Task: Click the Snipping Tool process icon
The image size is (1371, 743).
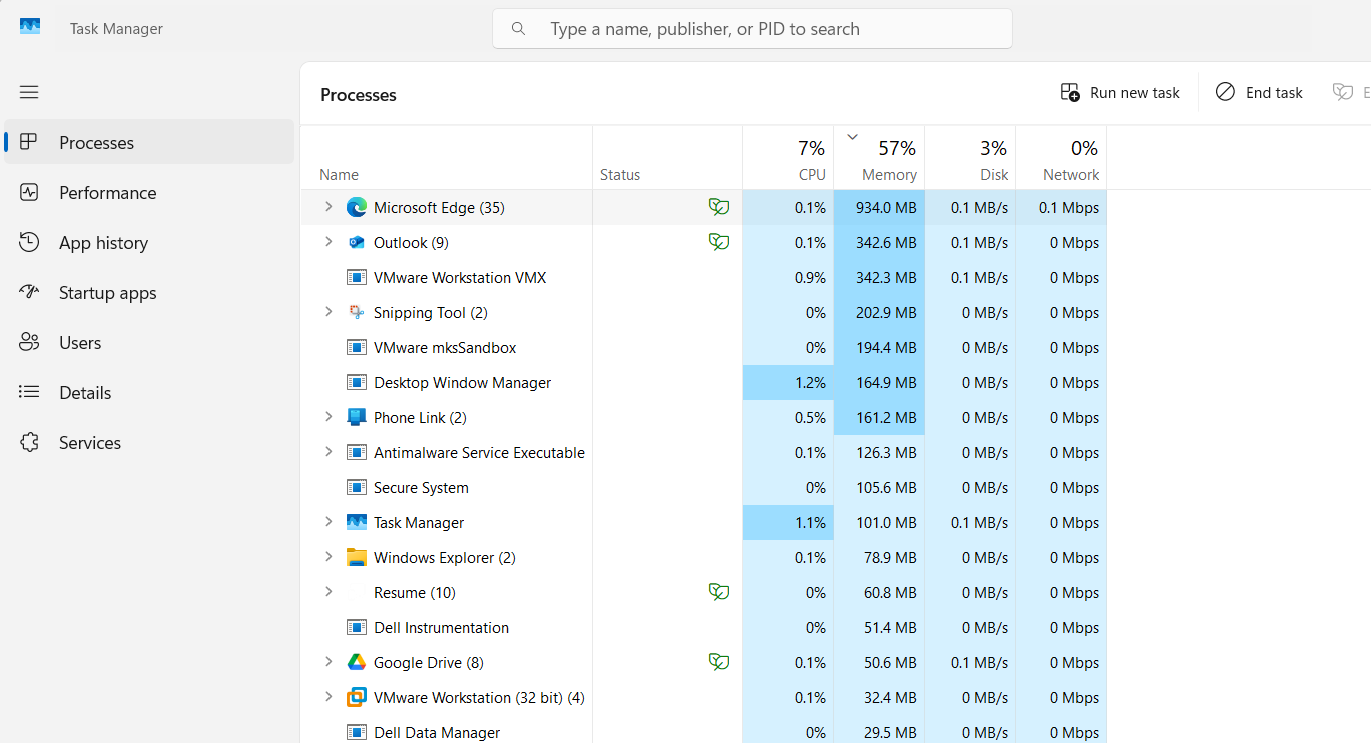Action: (357, 312)
